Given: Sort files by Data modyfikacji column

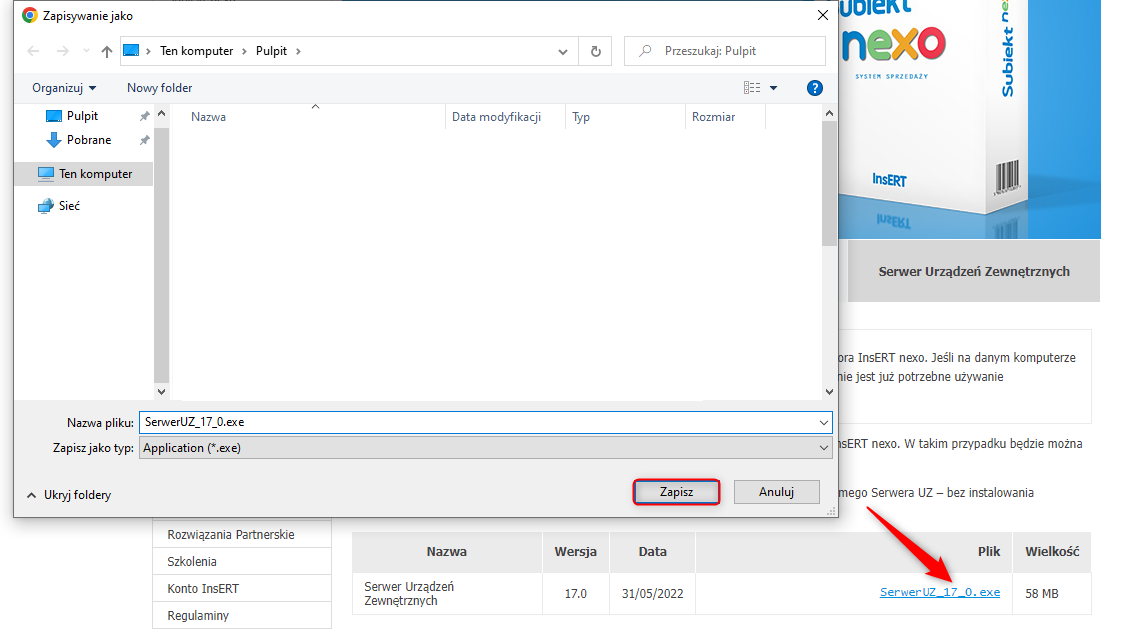Looking at the screenshot, I should coord(496,117).
